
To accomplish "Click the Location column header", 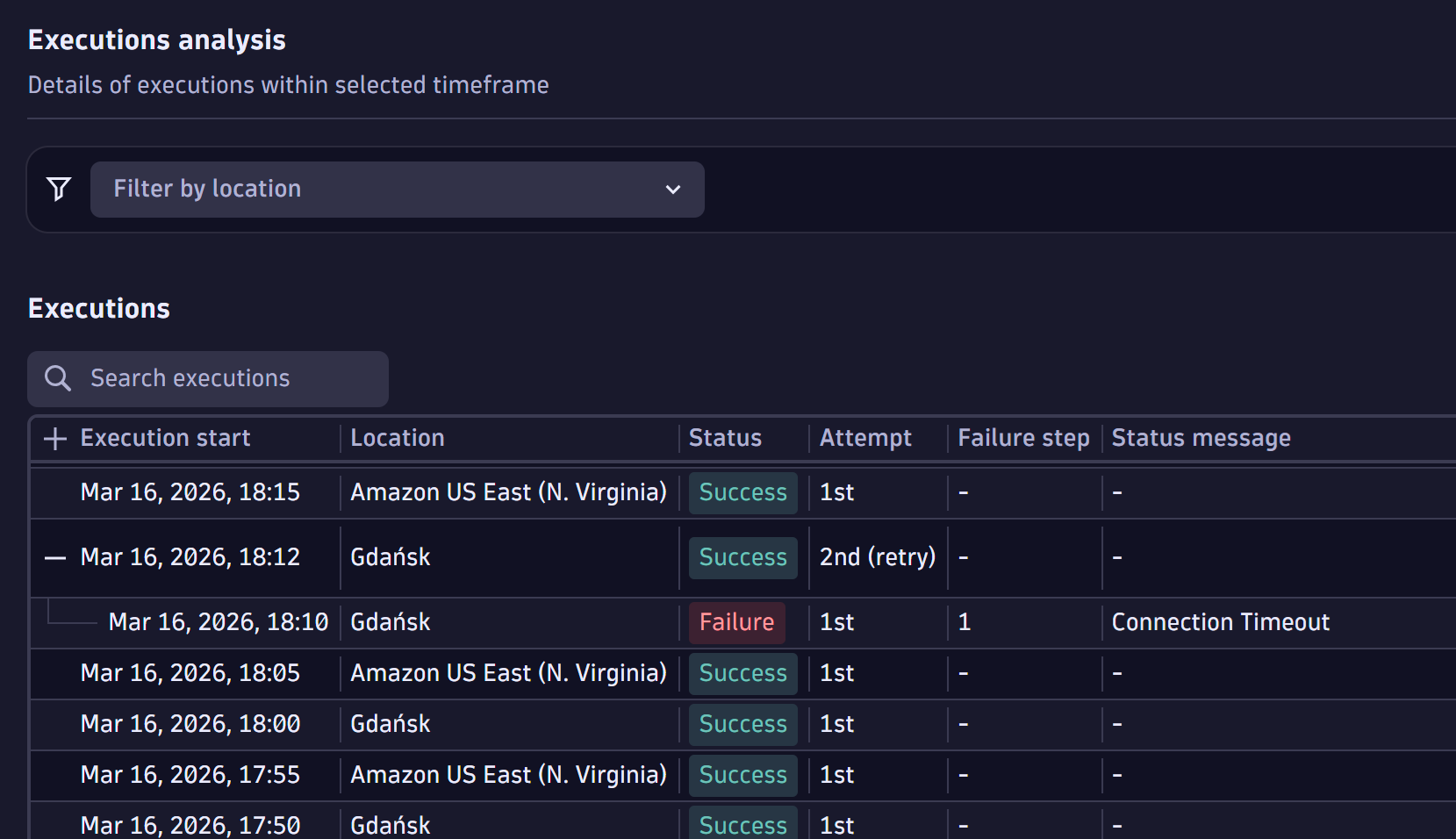I will tap(397, 438).
